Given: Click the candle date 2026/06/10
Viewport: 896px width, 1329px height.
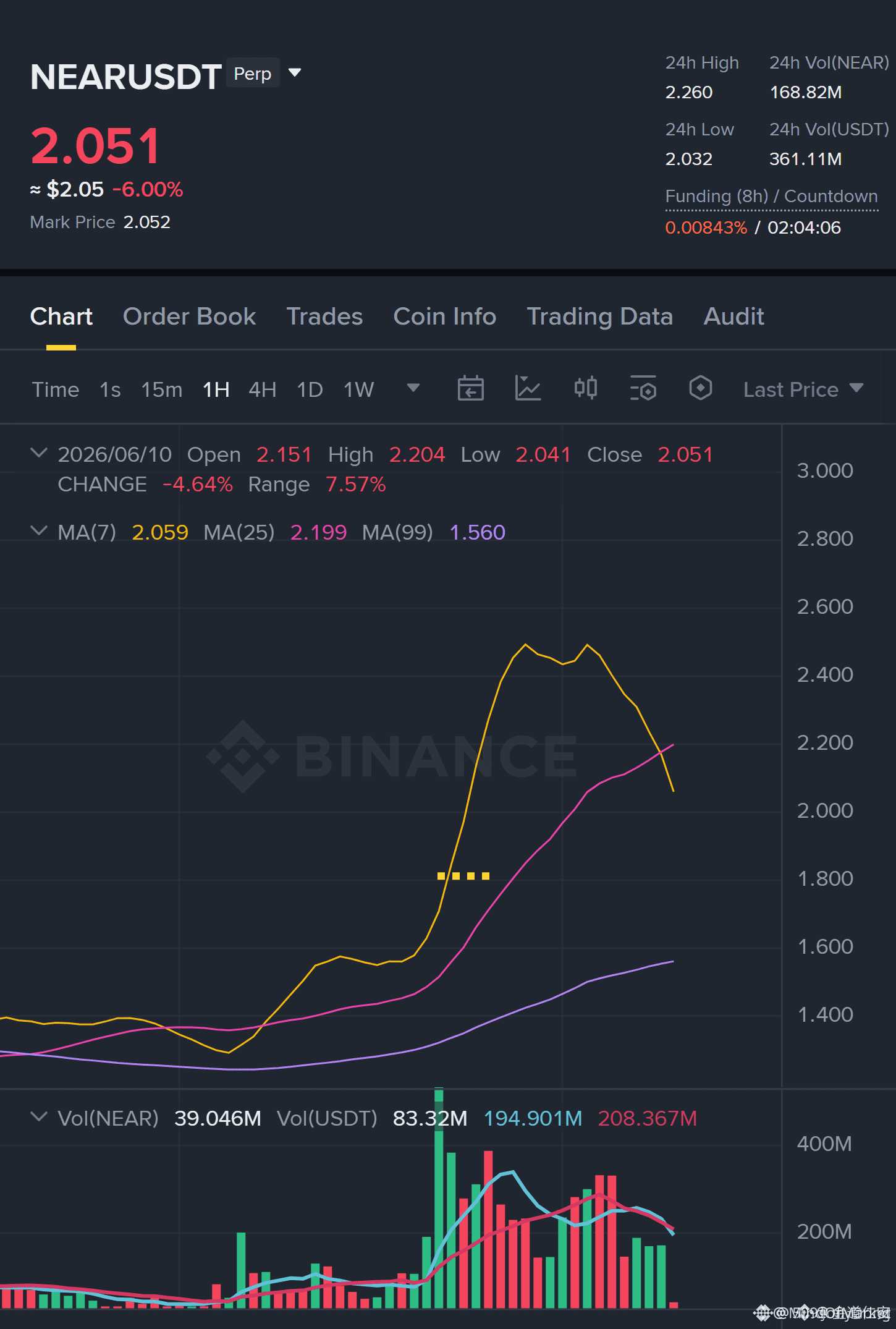Looking at the screenshot, I should [x=115, y=454].
